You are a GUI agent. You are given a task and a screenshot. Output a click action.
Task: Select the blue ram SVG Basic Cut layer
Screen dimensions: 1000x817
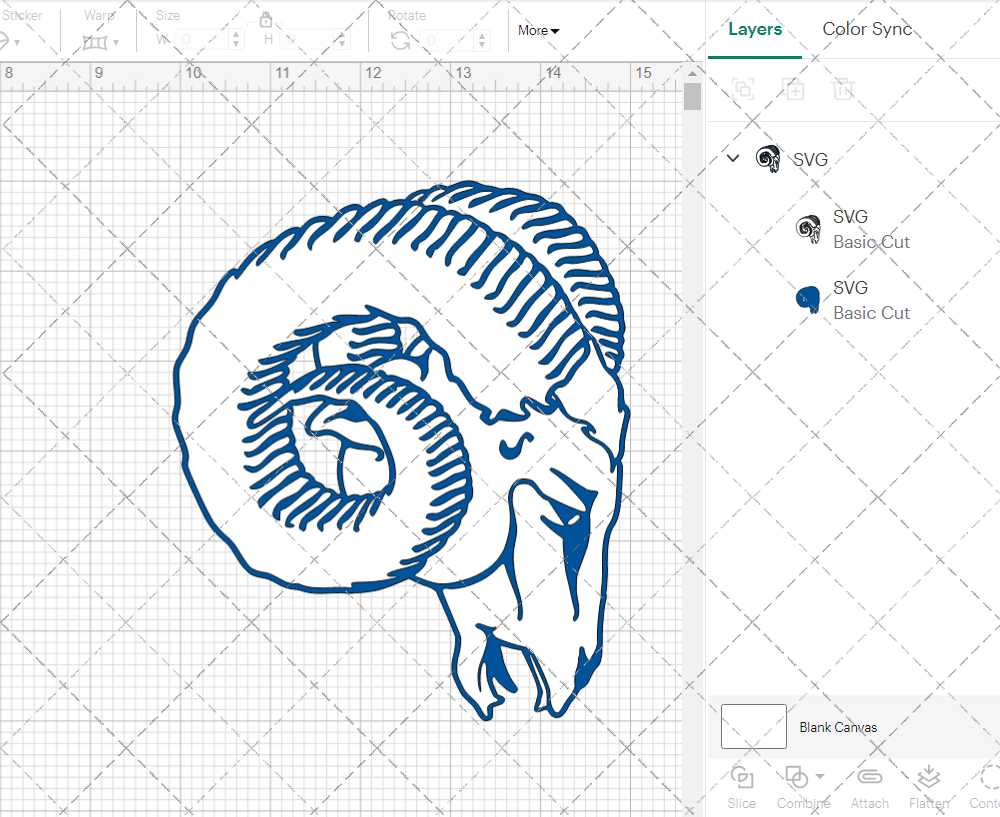[854, 300]
